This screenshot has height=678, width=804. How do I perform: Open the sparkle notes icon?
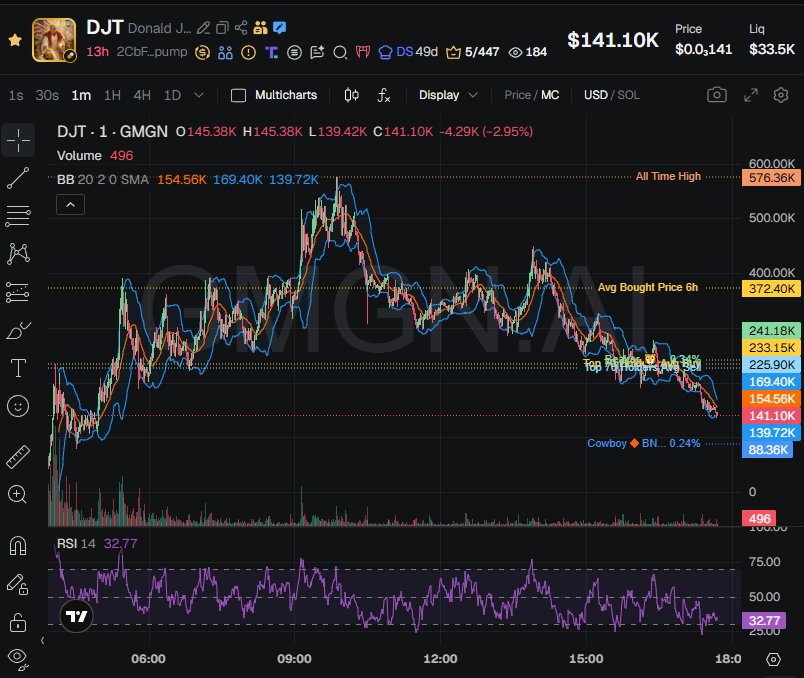pyautogui.click(x=317, y=52)
